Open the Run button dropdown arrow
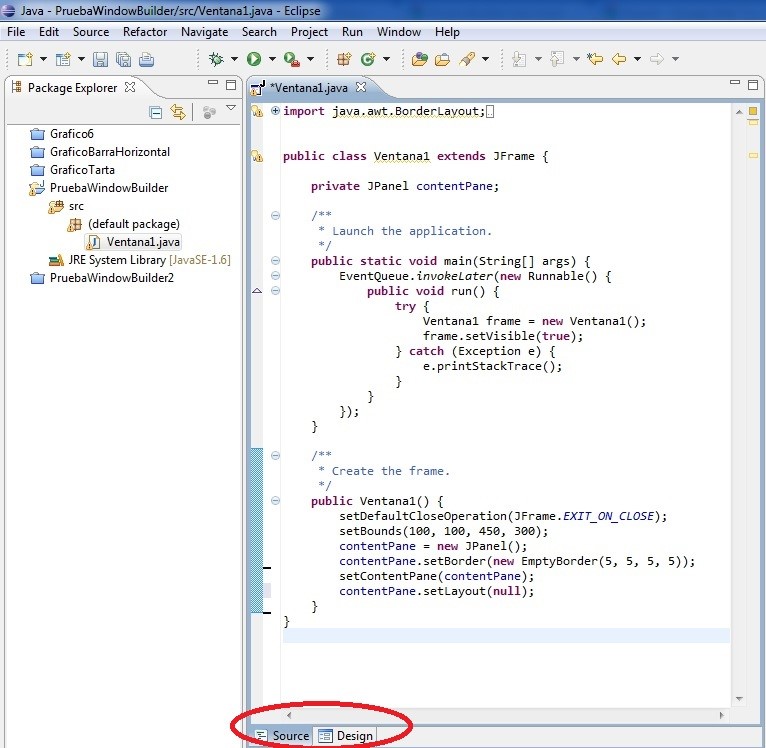766x748 pixels. (x=271, y=60)
